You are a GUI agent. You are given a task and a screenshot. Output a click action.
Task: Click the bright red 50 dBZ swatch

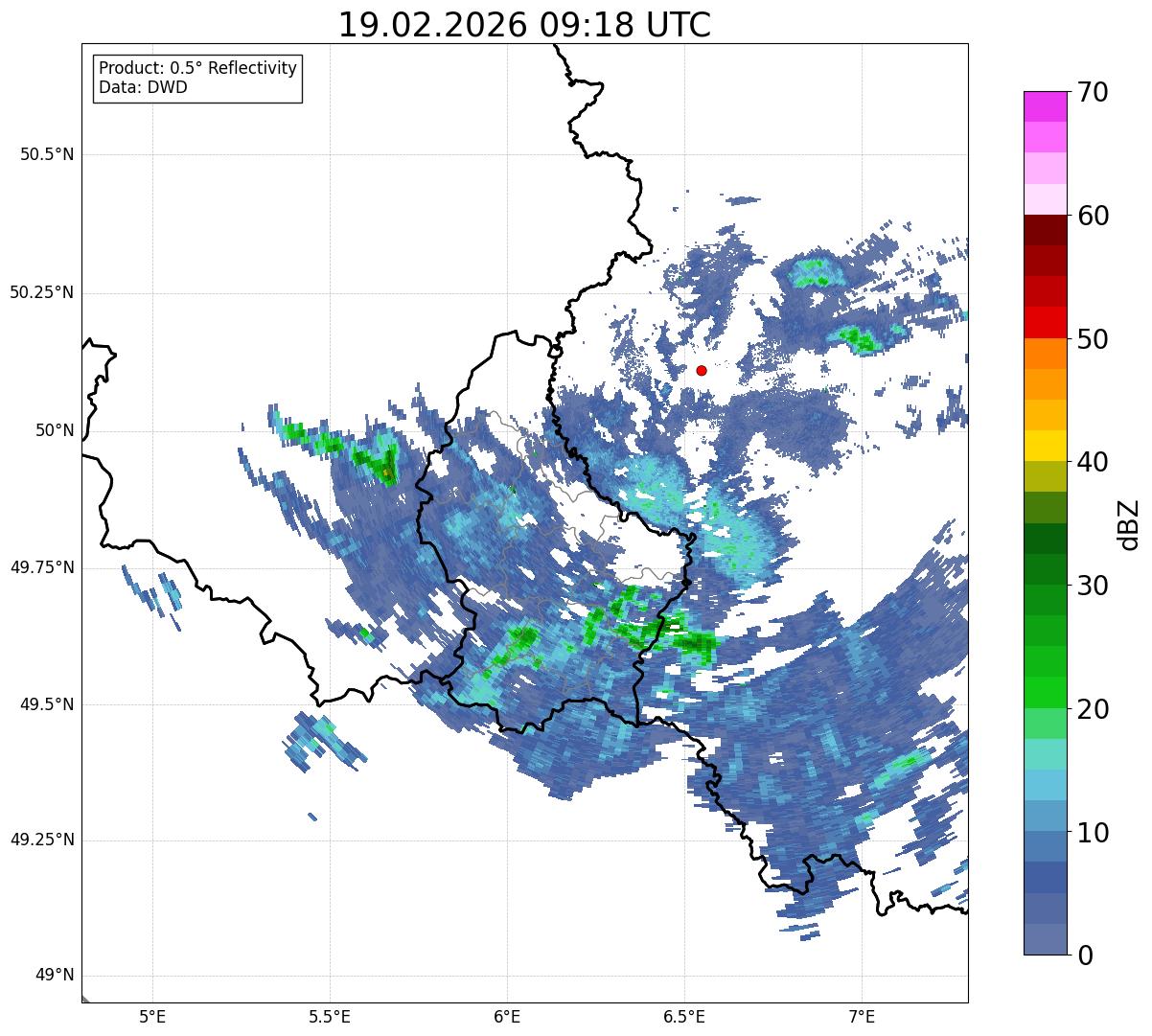coord(1045,323)
